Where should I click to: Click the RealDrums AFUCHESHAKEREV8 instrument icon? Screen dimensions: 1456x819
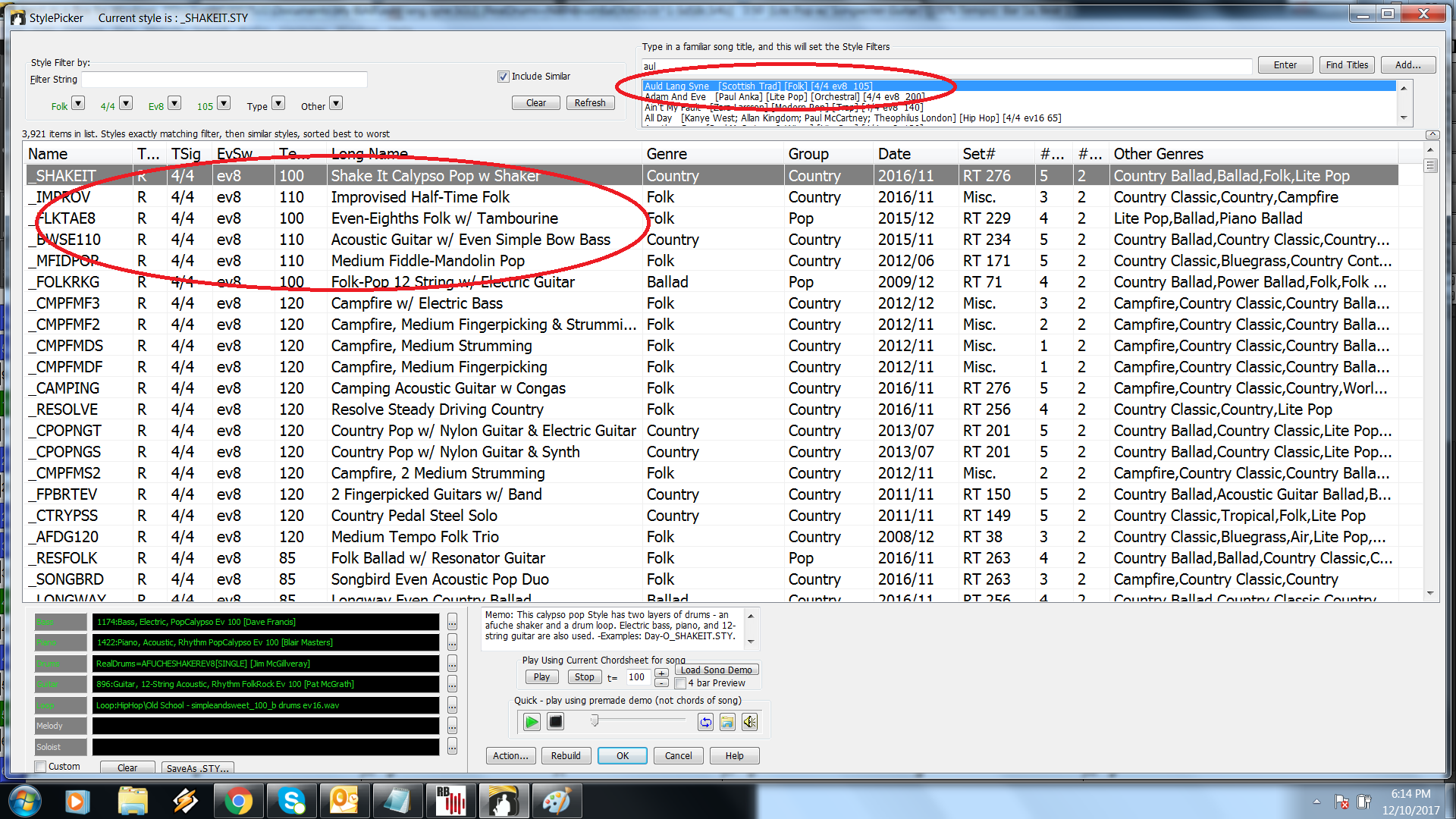57,663
